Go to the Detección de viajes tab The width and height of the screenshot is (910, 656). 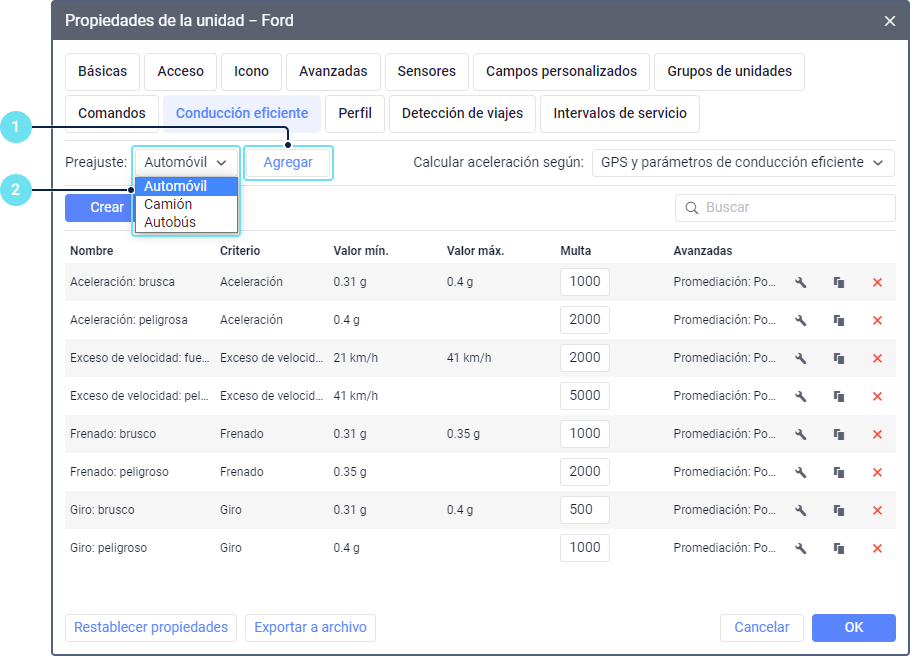(x=463, y=113)
